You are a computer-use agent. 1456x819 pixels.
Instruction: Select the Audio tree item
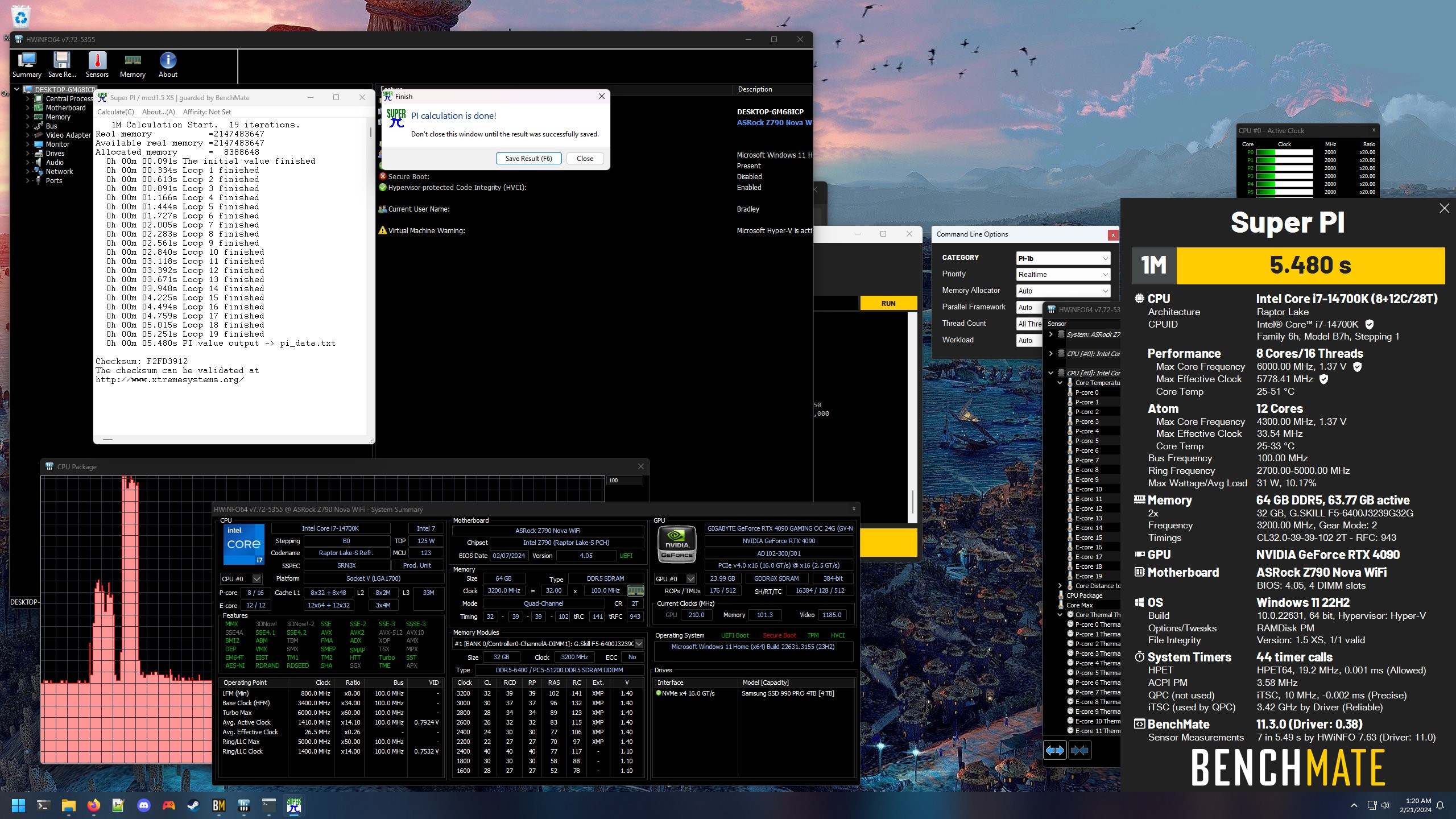tap(55, 162)
